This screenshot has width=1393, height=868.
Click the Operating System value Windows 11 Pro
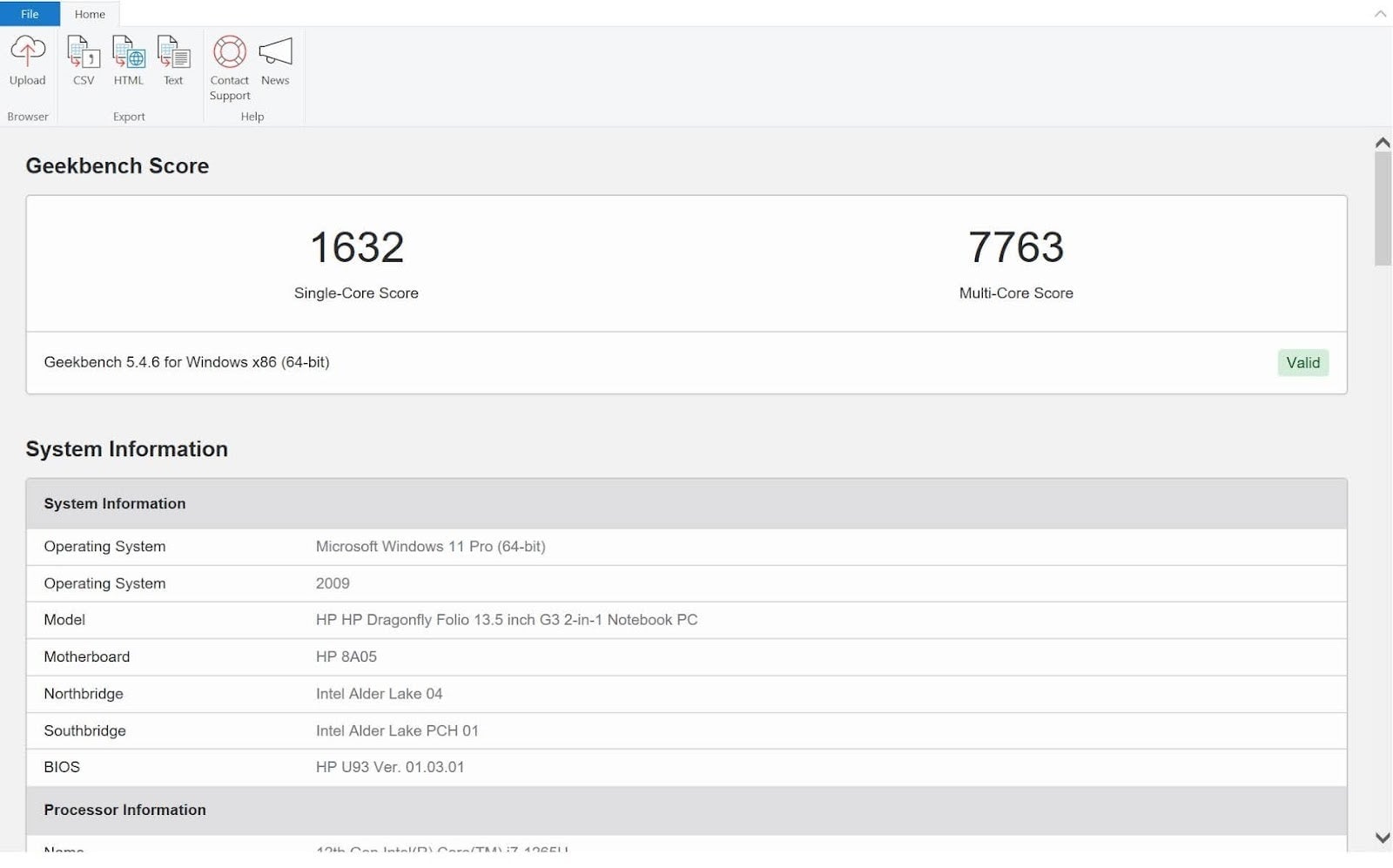[430, 547]
